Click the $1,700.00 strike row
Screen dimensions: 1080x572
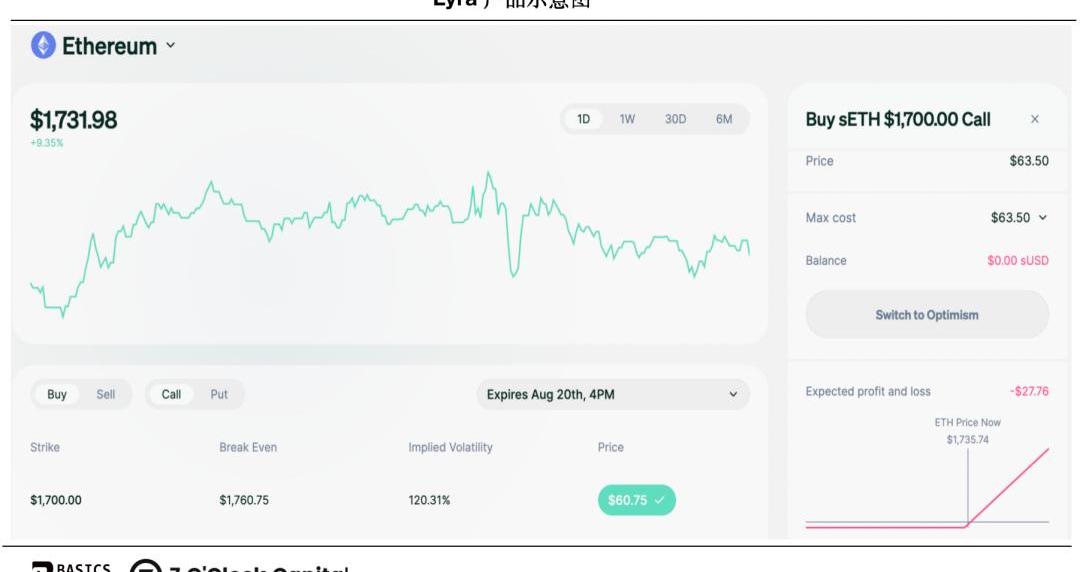[x=56, y=500]
